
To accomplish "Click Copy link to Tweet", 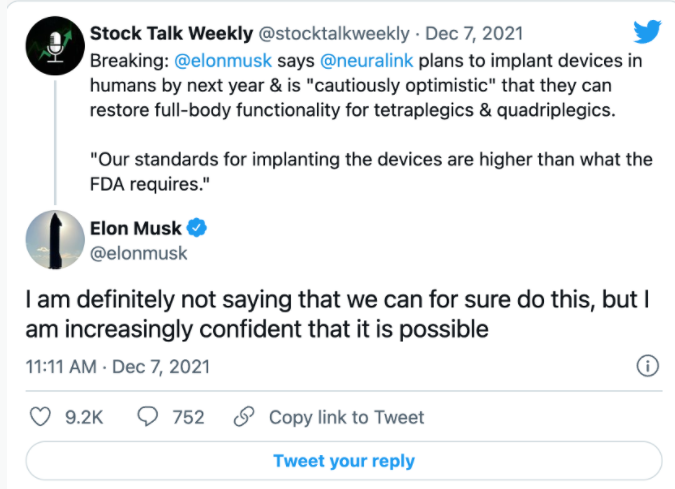I will click(346, 417).
